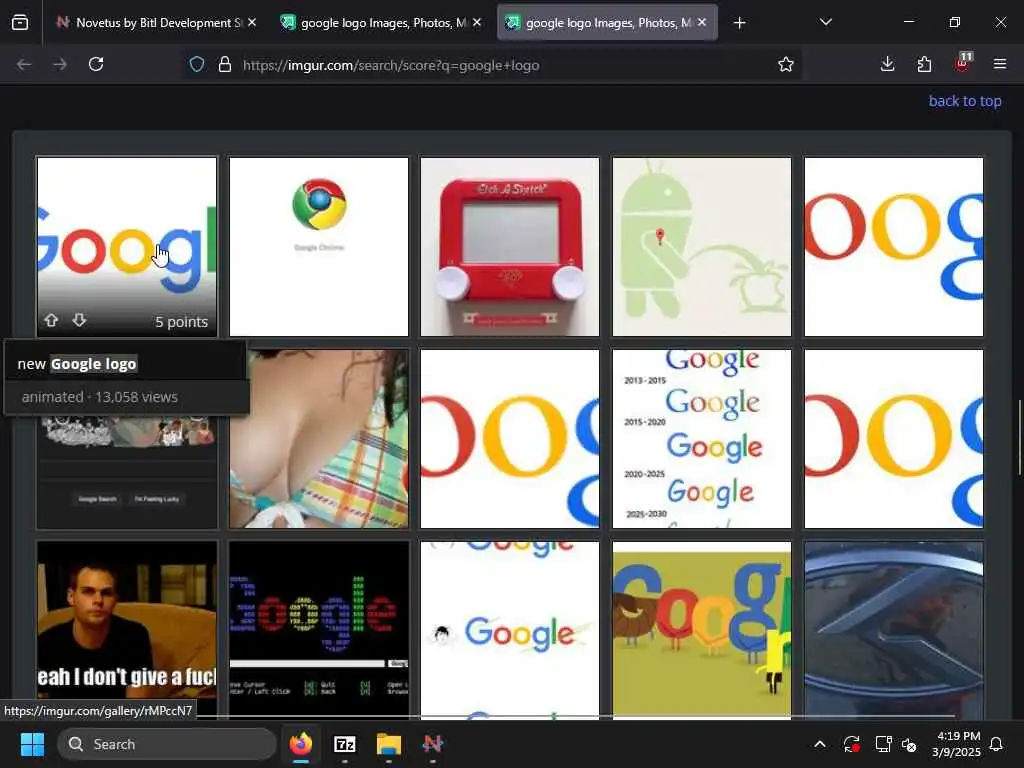Open the sync update tray icon
Viewport: 1024px width, 768px height.
pos(852,744)
